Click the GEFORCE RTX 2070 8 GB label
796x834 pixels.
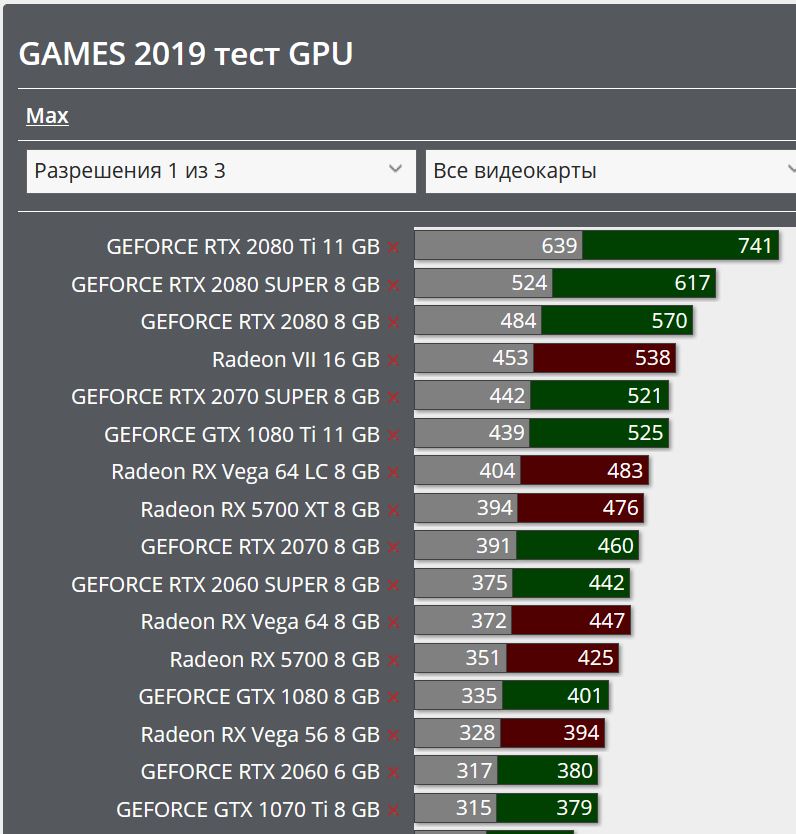point(260,547)
